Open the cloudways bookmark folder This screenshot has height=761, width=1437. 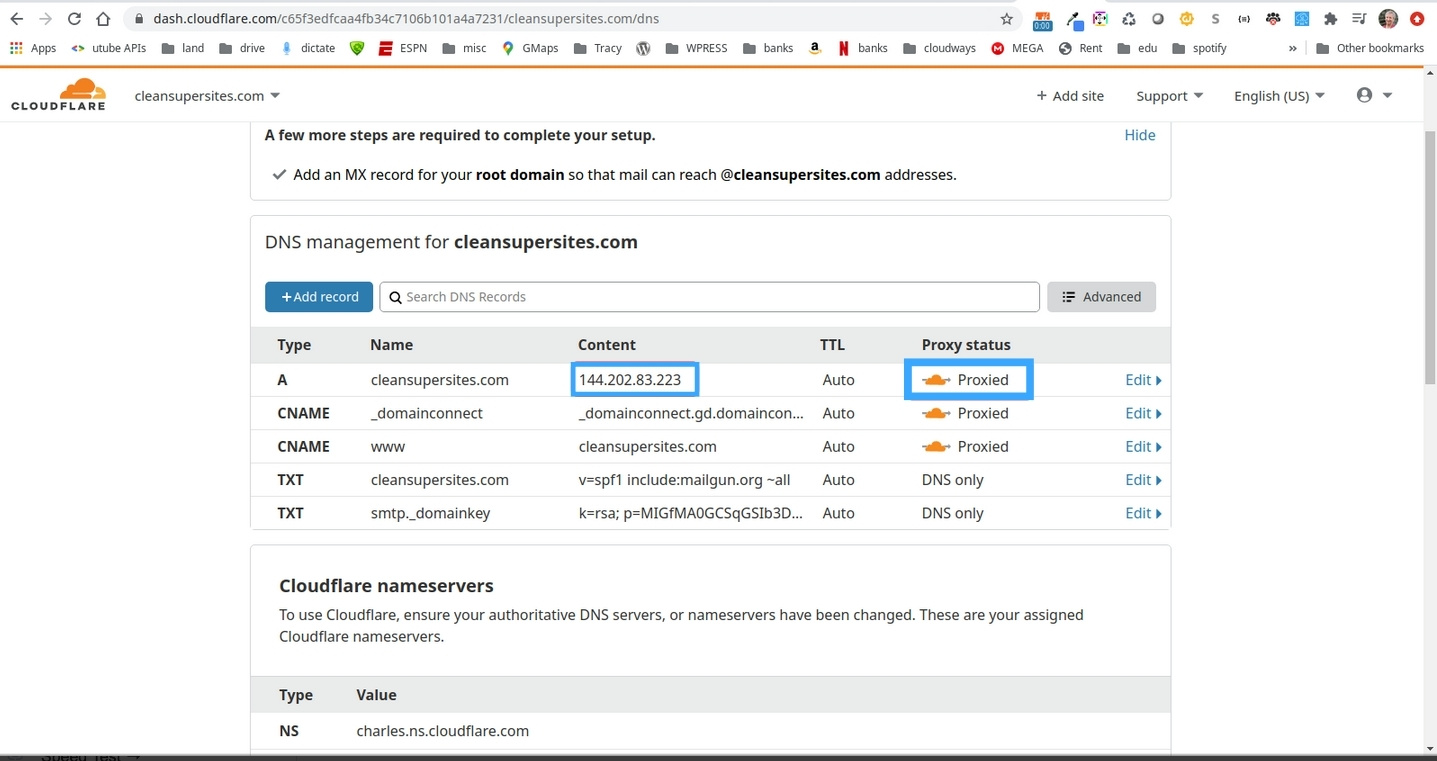pyautogui.click(x=939, y=48)
